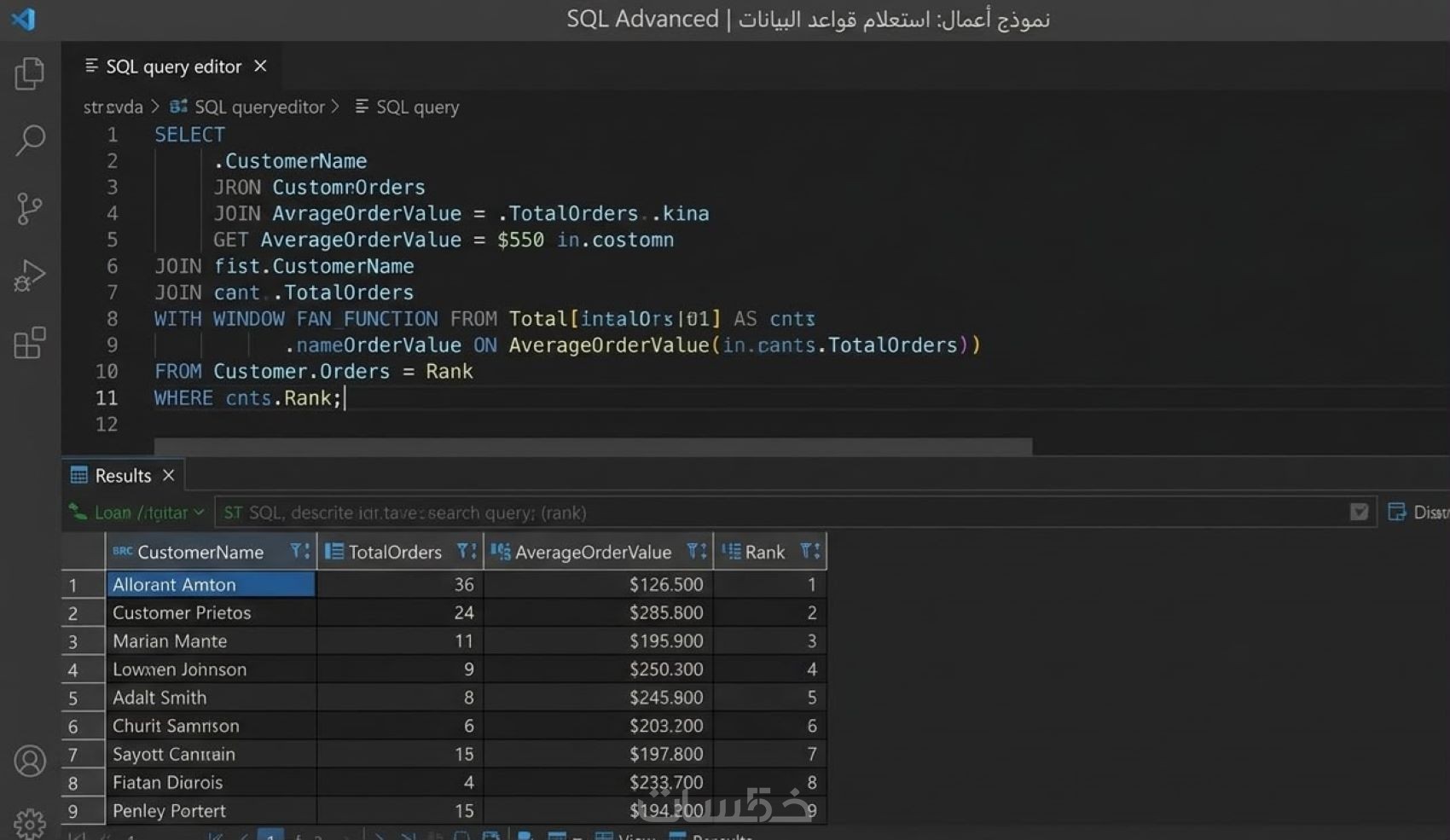This screenshot has height=840, width=1450.
Task: Select the Results tab
Action: [123, 475]
